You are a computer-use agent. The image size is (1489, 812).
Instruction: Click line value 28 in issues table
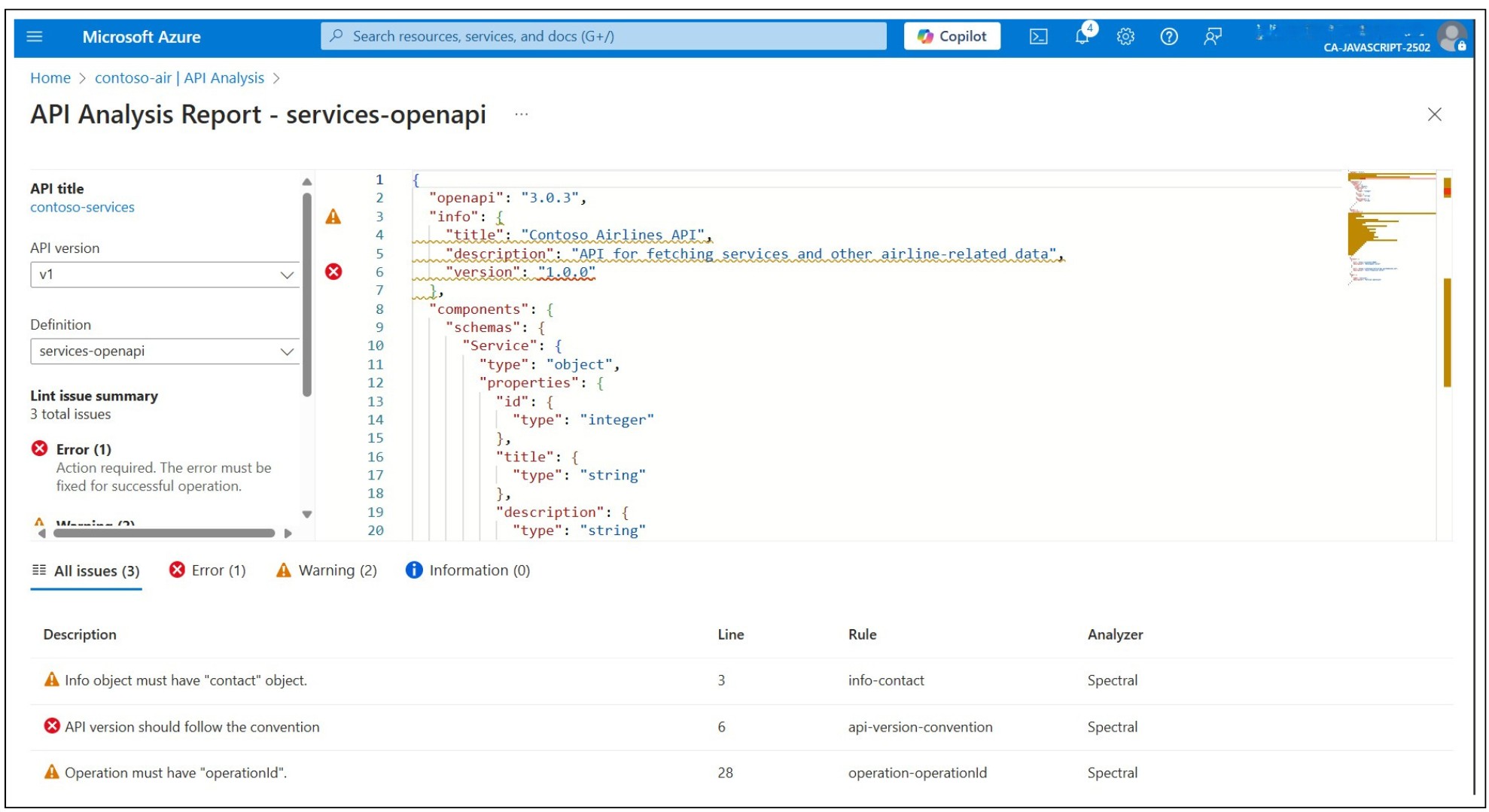725,773
